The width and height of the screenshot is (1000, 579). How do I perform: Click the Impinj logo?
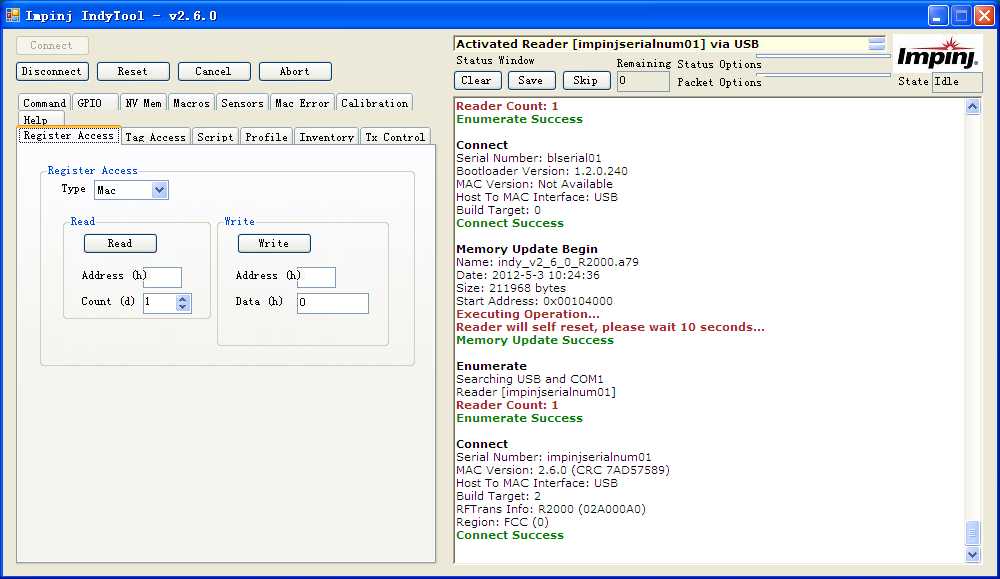pyautogui.click(x=937, y=55)
